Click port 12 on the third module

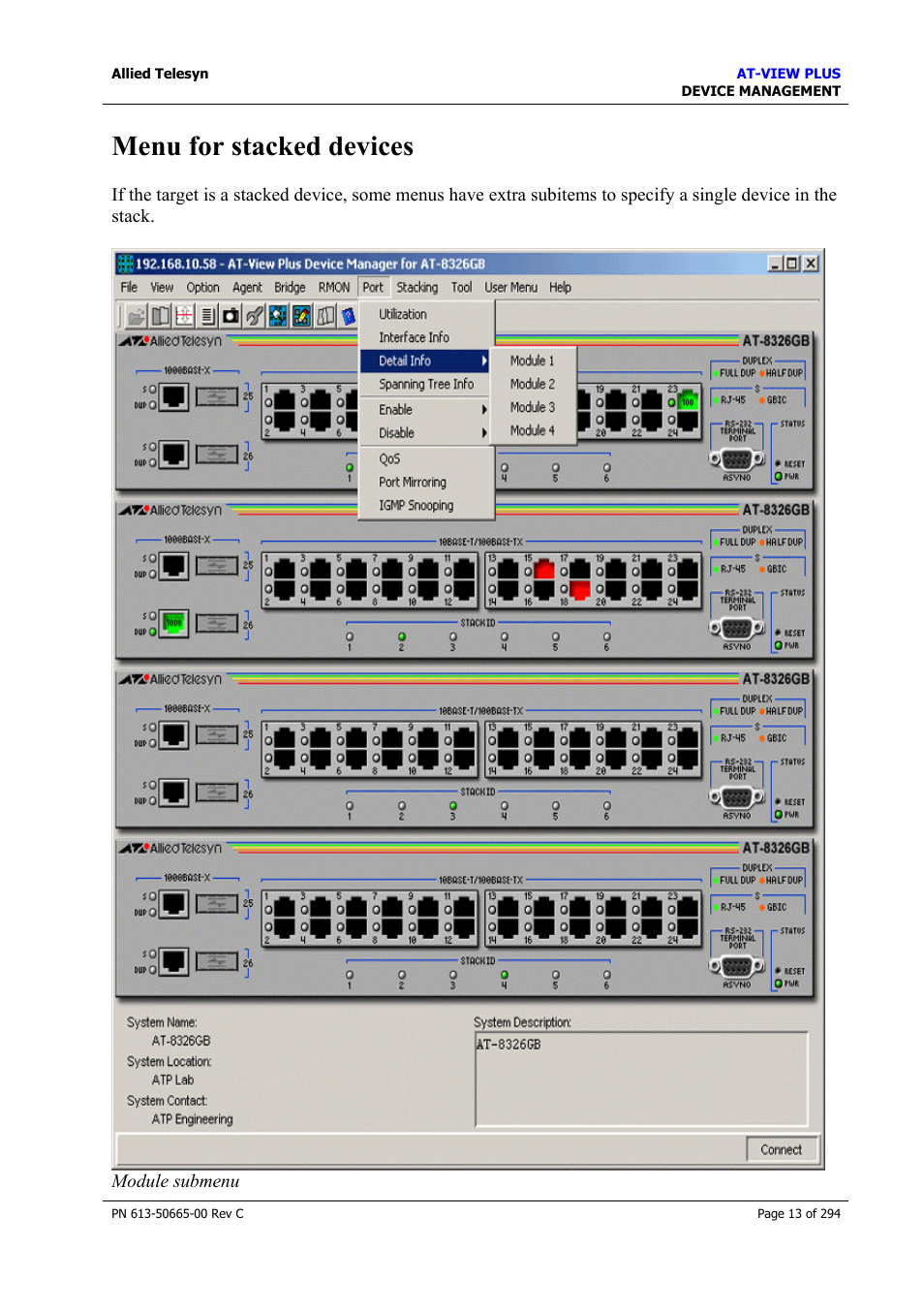[464, 758]
